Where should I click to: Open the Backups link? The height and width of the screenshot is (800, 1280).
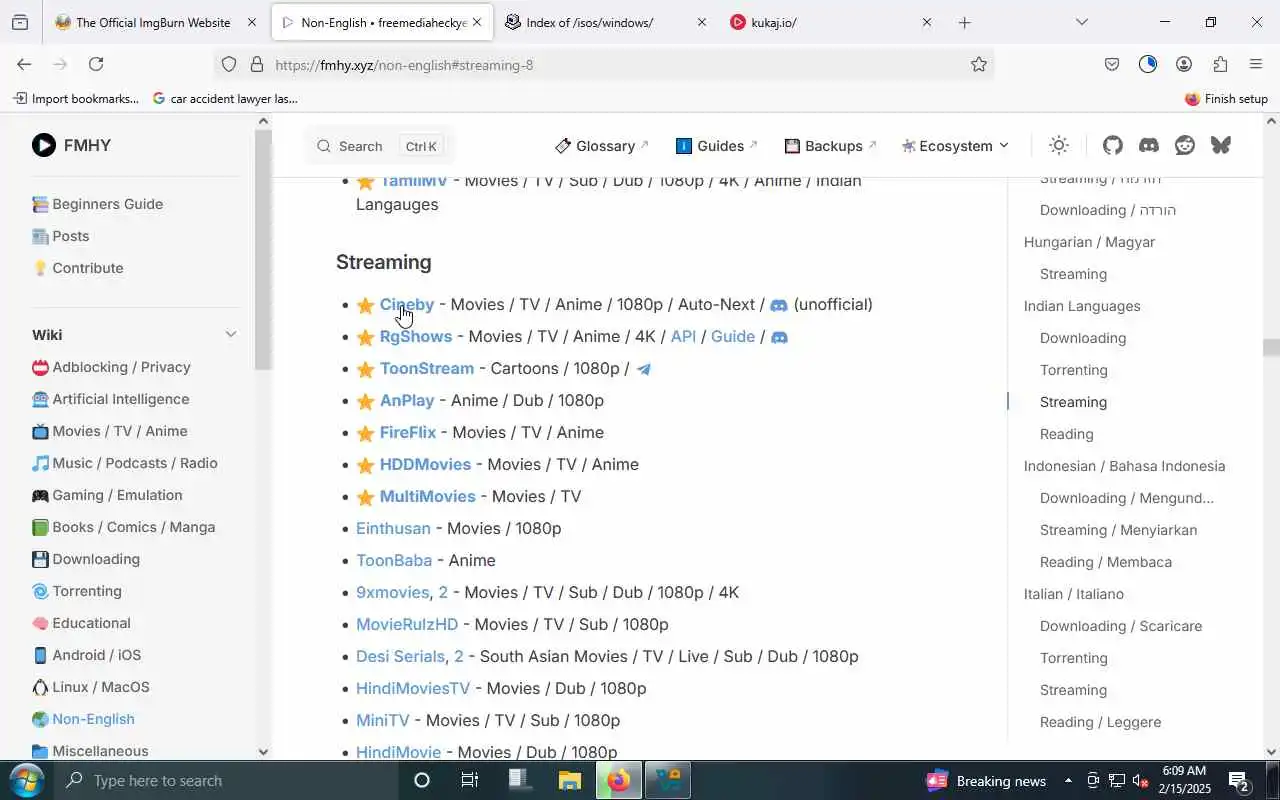[831, 146]
